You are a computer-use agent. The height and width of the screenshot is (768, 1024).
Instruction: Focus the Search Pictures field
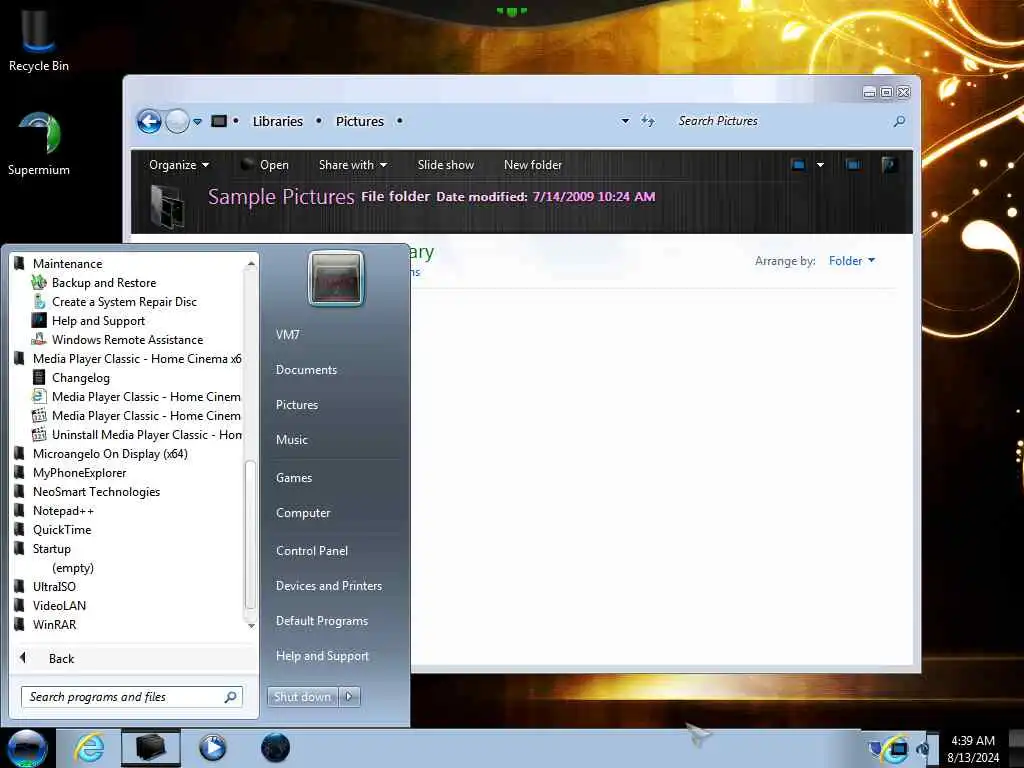tap(780, 121)
